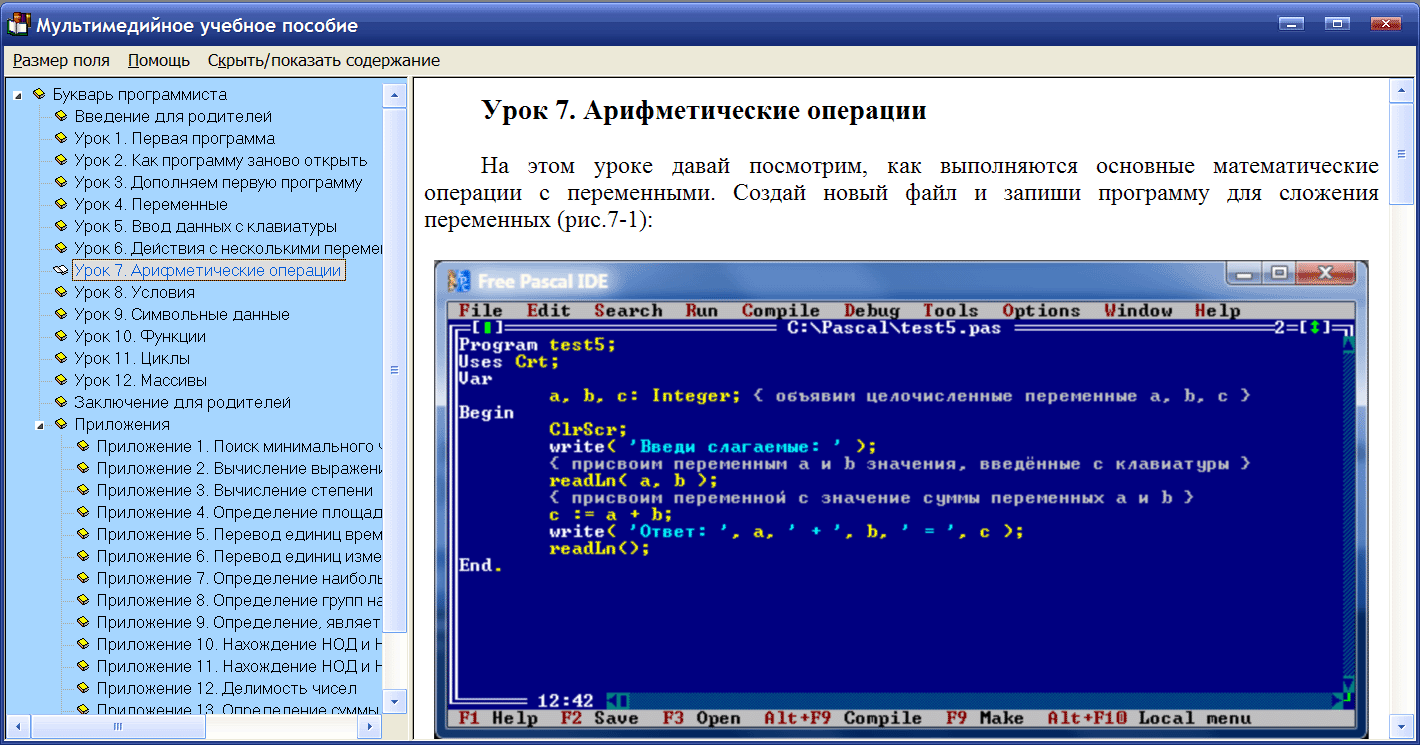Viewport: 1420px width, 745px height.
Task: Open the Размер поля menu
Action: [61, 60]
